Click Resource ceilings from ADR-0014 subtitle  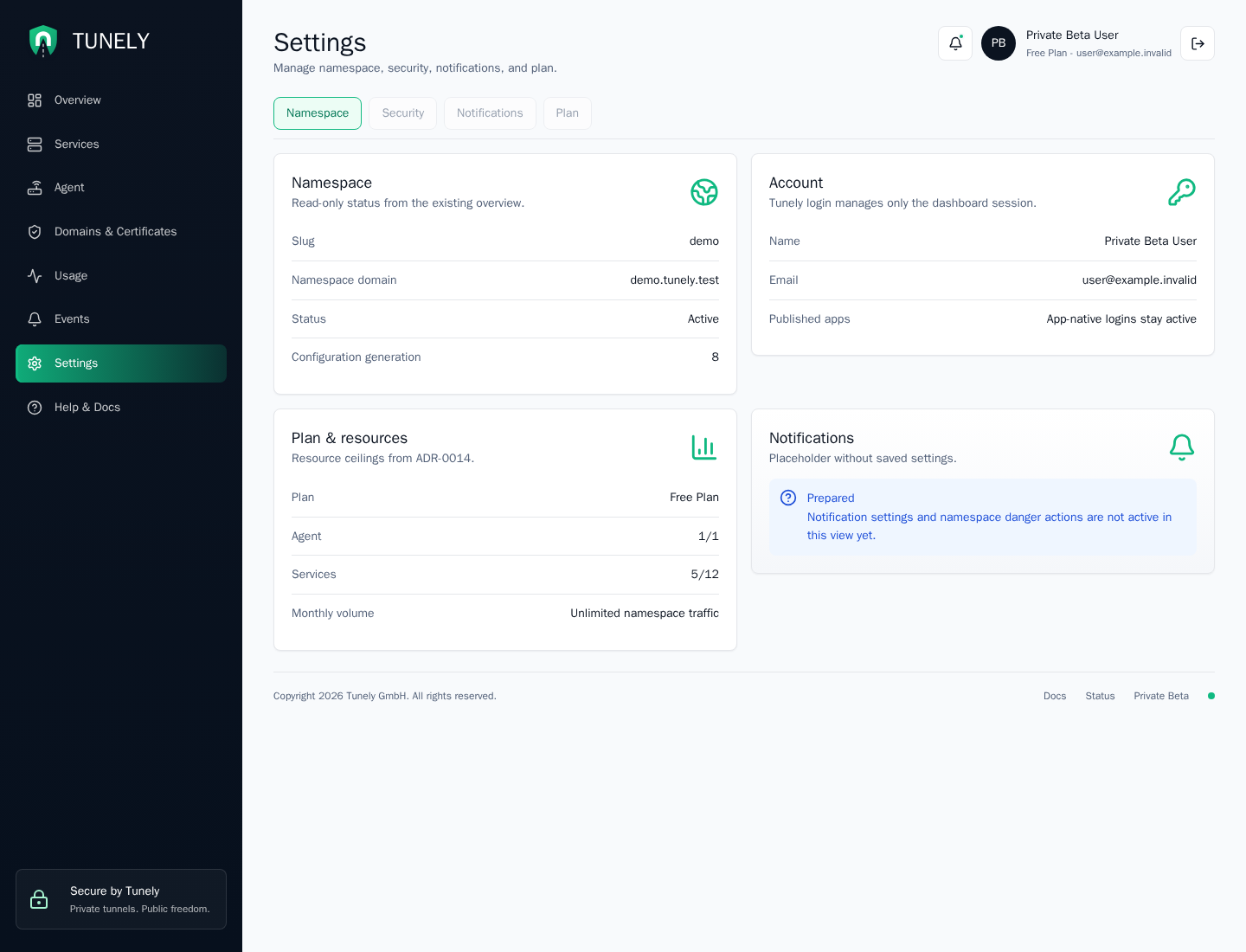pyautogui.click(x=382, y=459)
